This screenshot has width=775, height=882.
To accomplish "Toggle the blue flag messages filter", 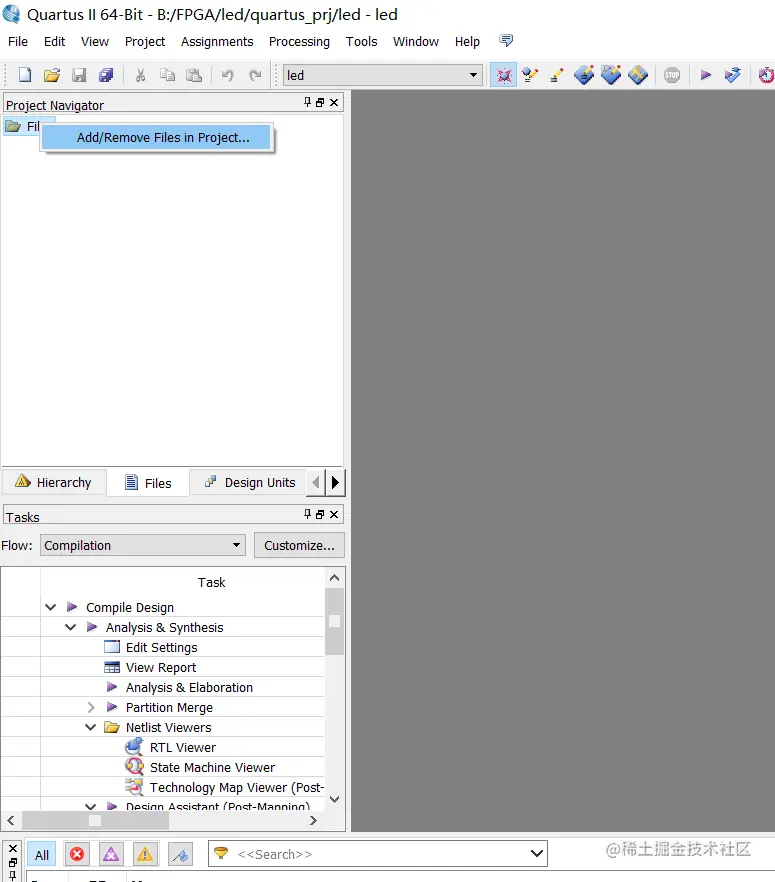I will pyautogui.click(x=181, y=855).
